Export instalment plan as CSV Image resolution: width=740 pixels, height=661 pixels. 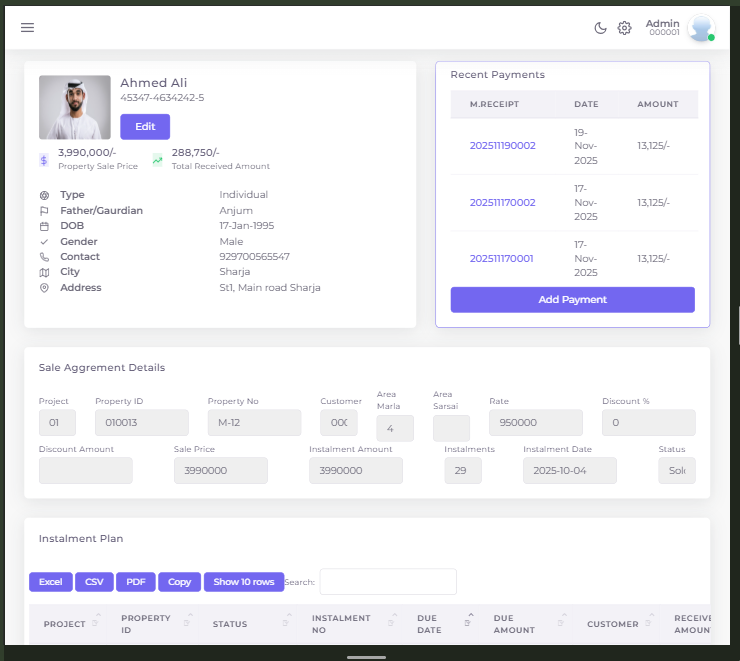(94, 582)
